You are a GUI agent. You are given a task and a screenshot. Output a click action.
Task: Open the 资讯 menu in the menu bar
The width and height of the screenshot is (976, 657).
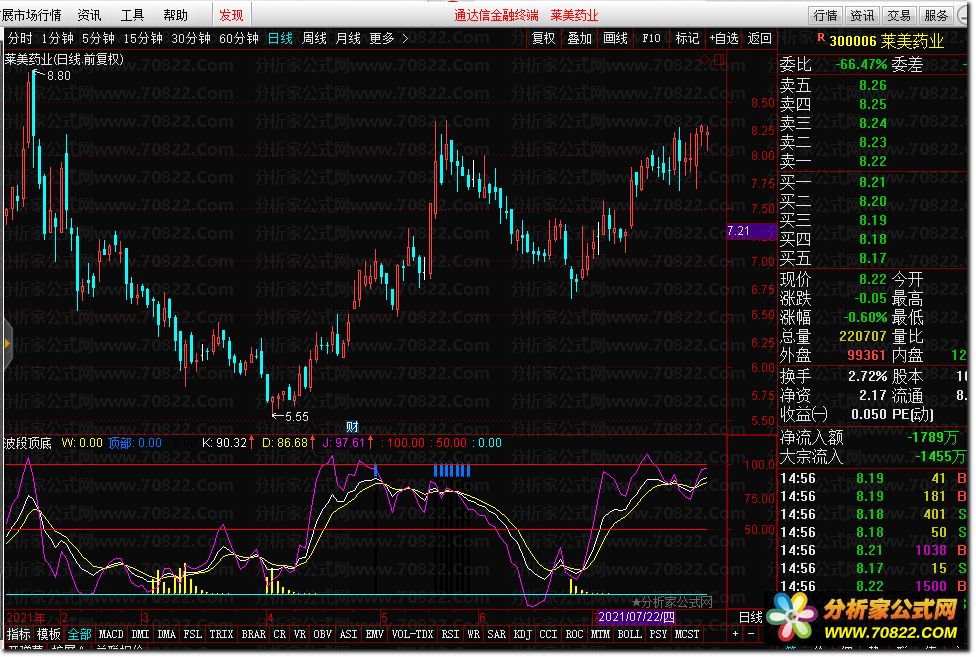89,15
